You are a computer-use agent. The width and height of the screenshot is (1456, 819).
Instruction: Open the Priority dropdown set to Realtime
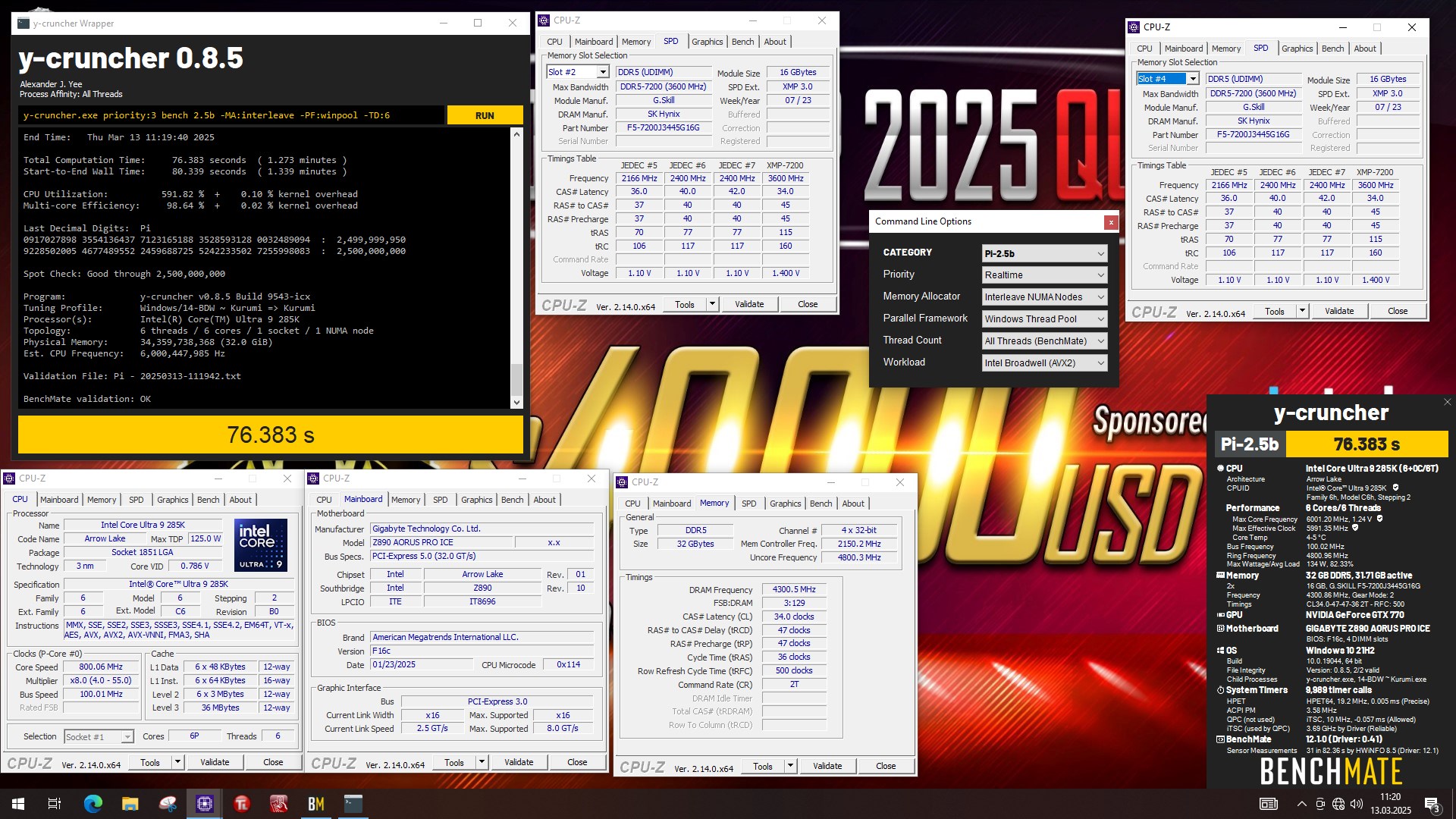tap(1044, 275)
